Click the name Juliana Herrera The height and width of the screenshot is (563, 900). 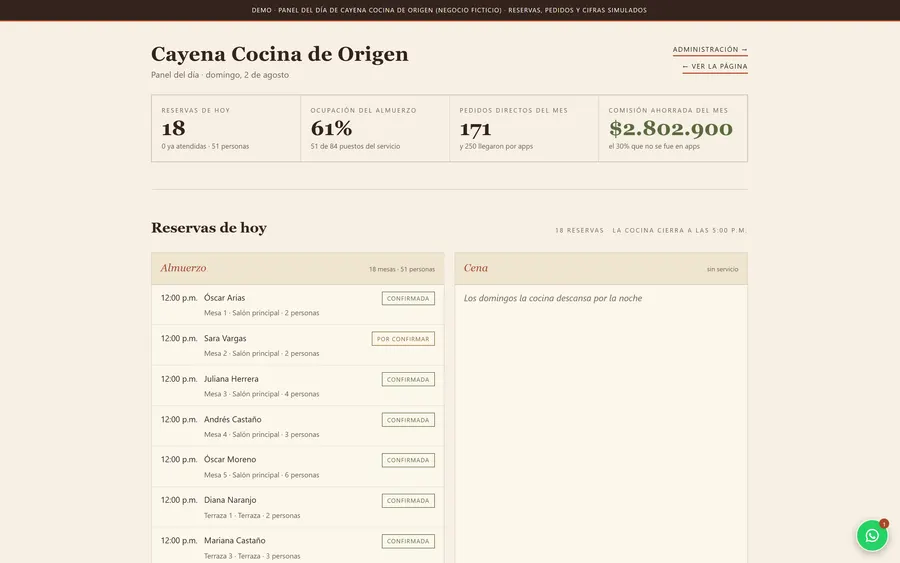point(231,379)
